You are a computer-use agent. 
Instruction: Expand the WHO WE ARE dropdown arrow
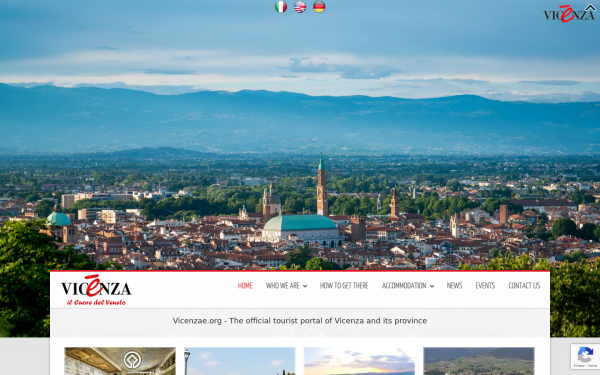click(305, 286)
